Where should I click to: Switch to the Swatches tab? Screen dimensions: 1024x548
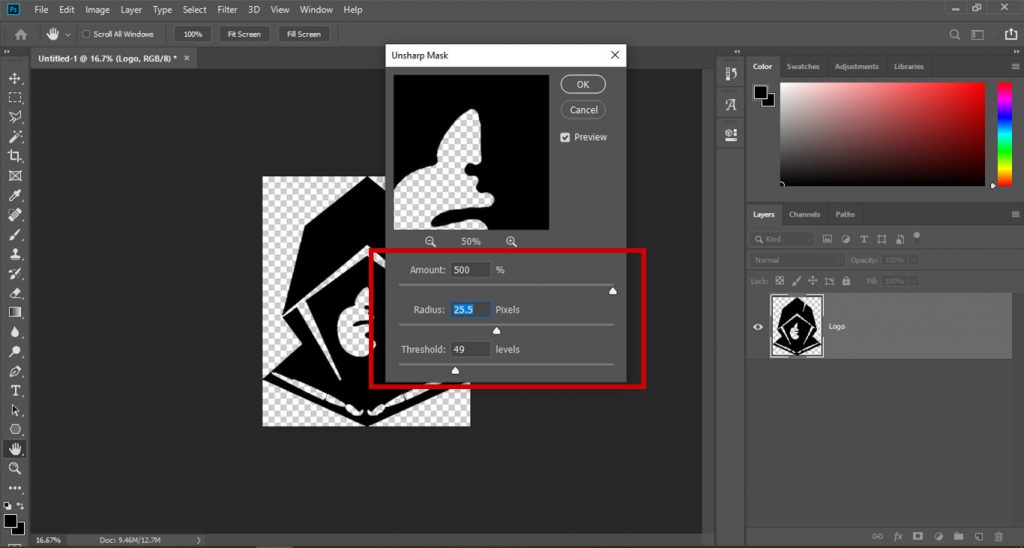click(x=803, y=67)
